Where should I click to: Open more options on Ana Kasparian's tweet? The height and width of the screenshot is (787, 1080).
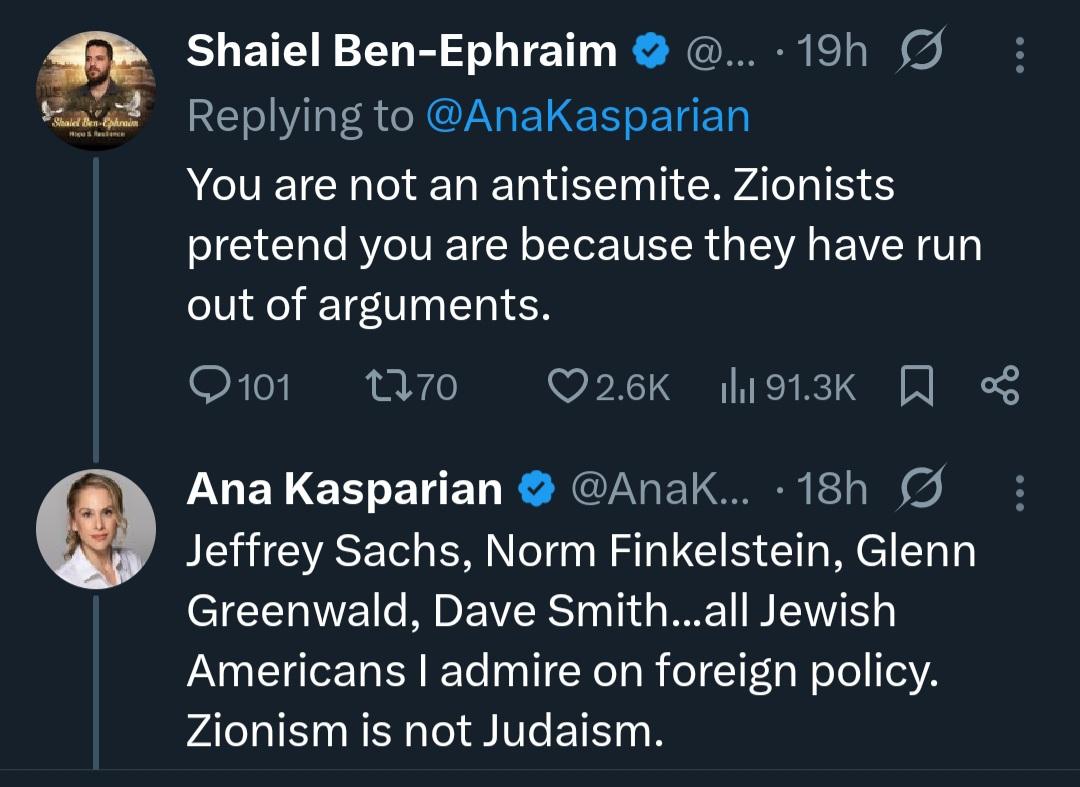click(1020, 491)
